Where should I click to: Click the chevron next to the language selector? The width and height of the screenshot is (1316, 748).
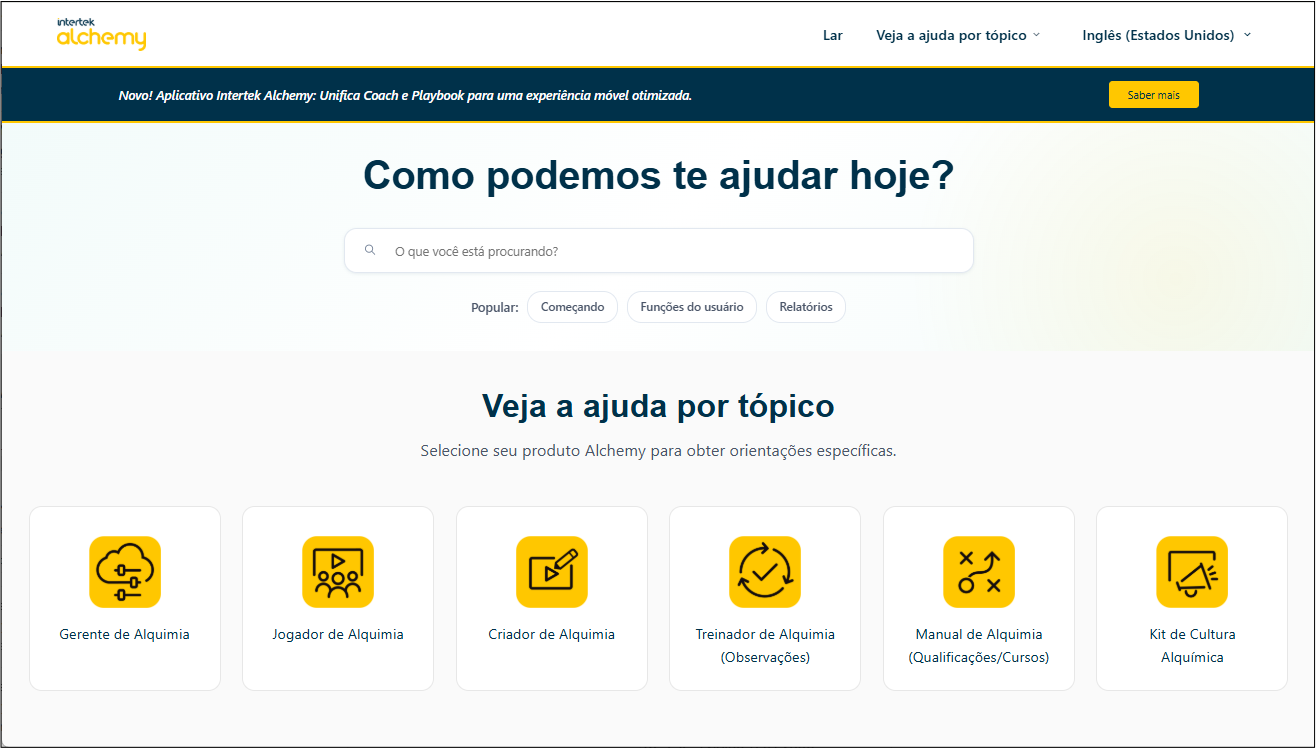[x=1247, y=35]
